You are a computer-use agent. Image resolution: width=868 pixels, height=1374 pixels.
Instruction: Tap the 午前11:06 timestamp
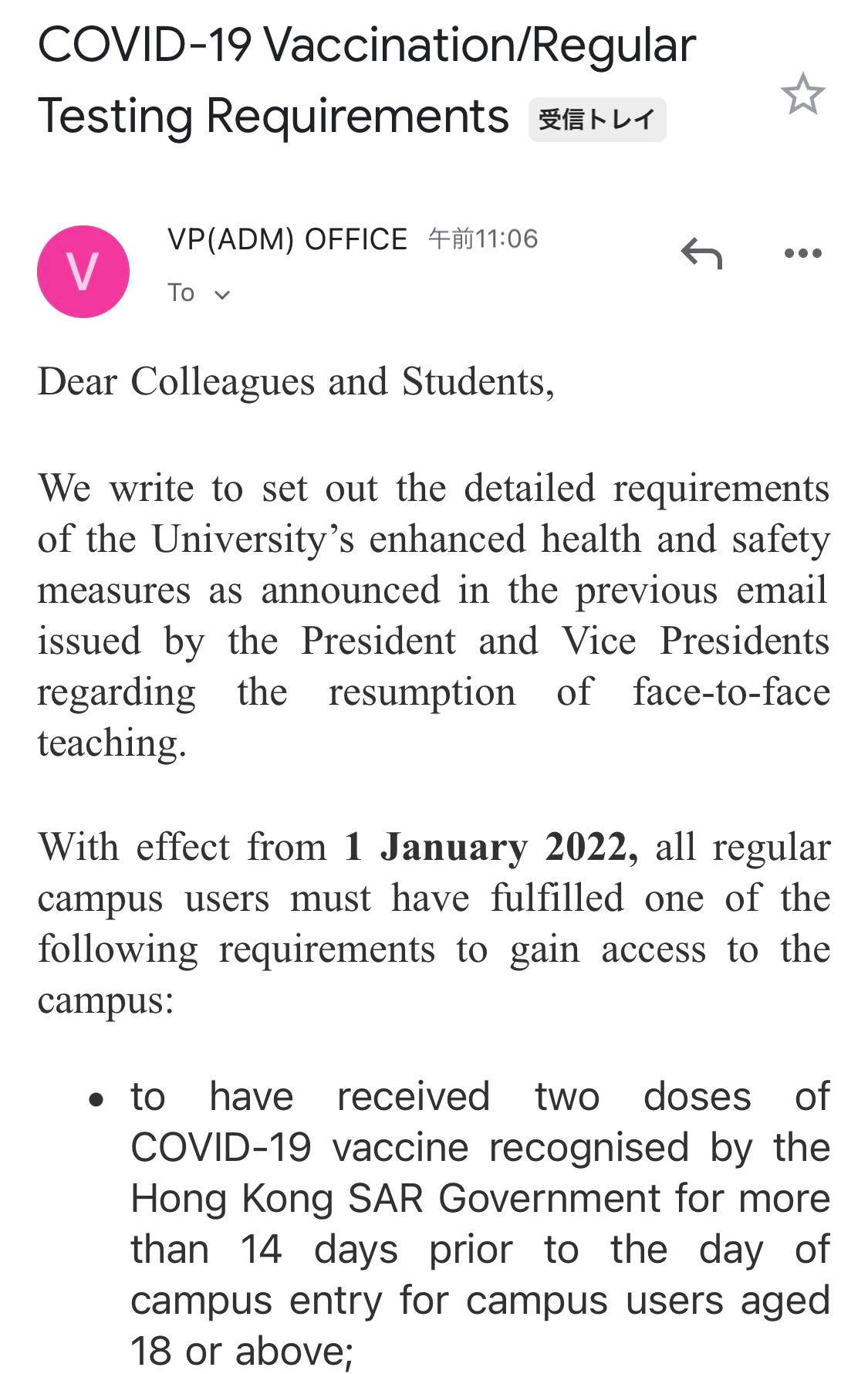pos(483,239)
